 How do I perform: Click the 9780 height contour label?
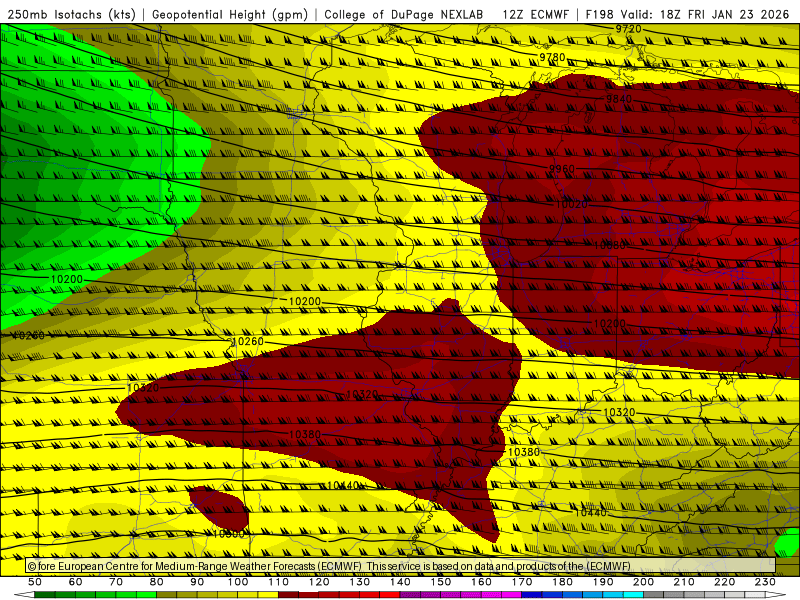point(552,57)
